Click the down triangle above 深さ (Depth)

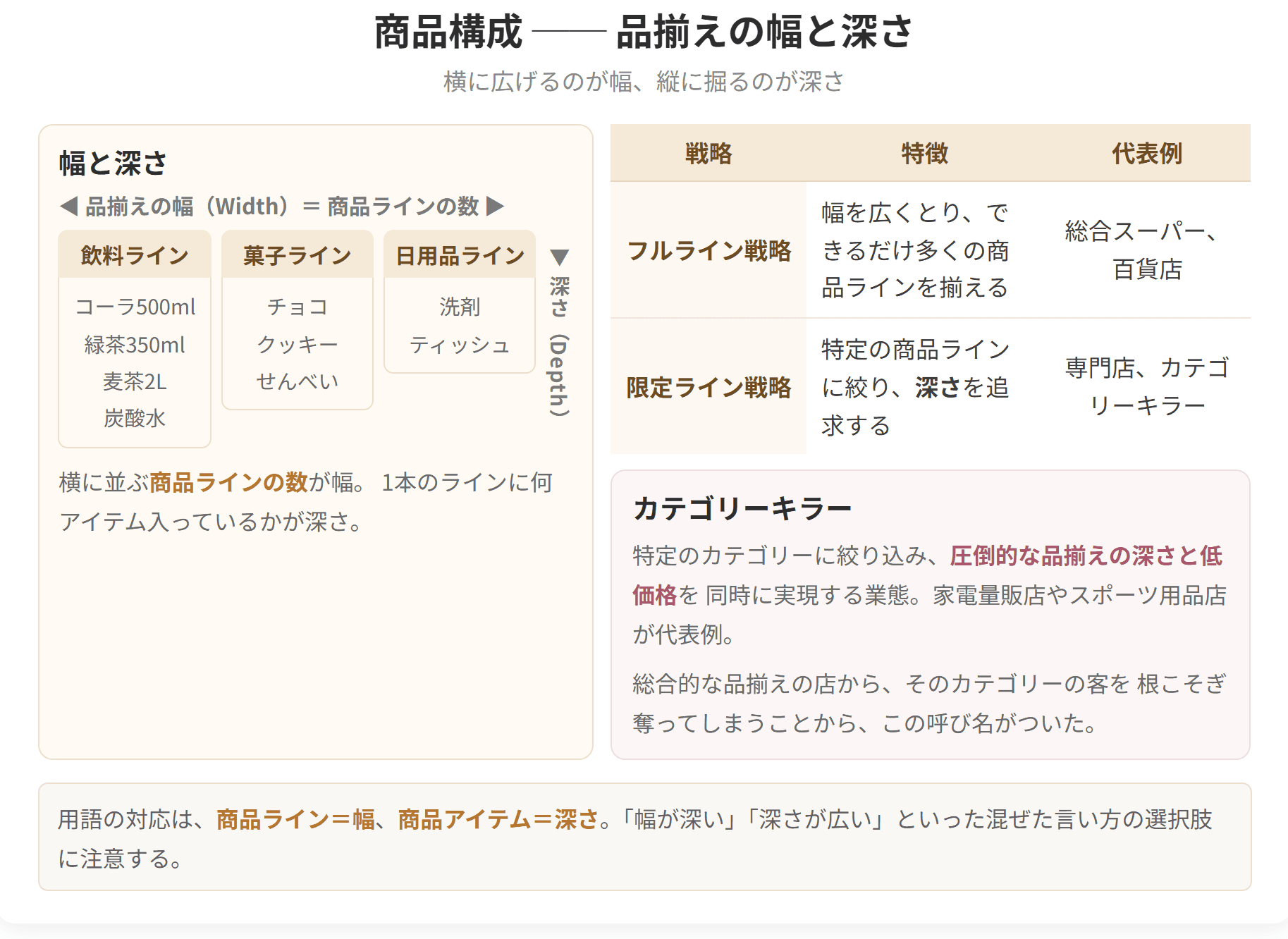click(x=559, y=257)
